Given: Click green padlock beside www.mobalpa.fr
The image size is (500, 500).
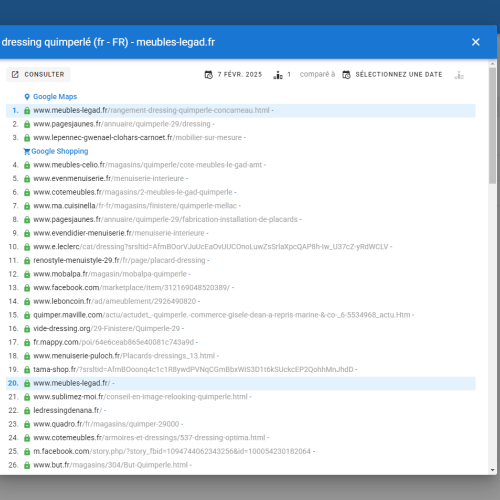Looking at the screenshot, I should 27,274.
